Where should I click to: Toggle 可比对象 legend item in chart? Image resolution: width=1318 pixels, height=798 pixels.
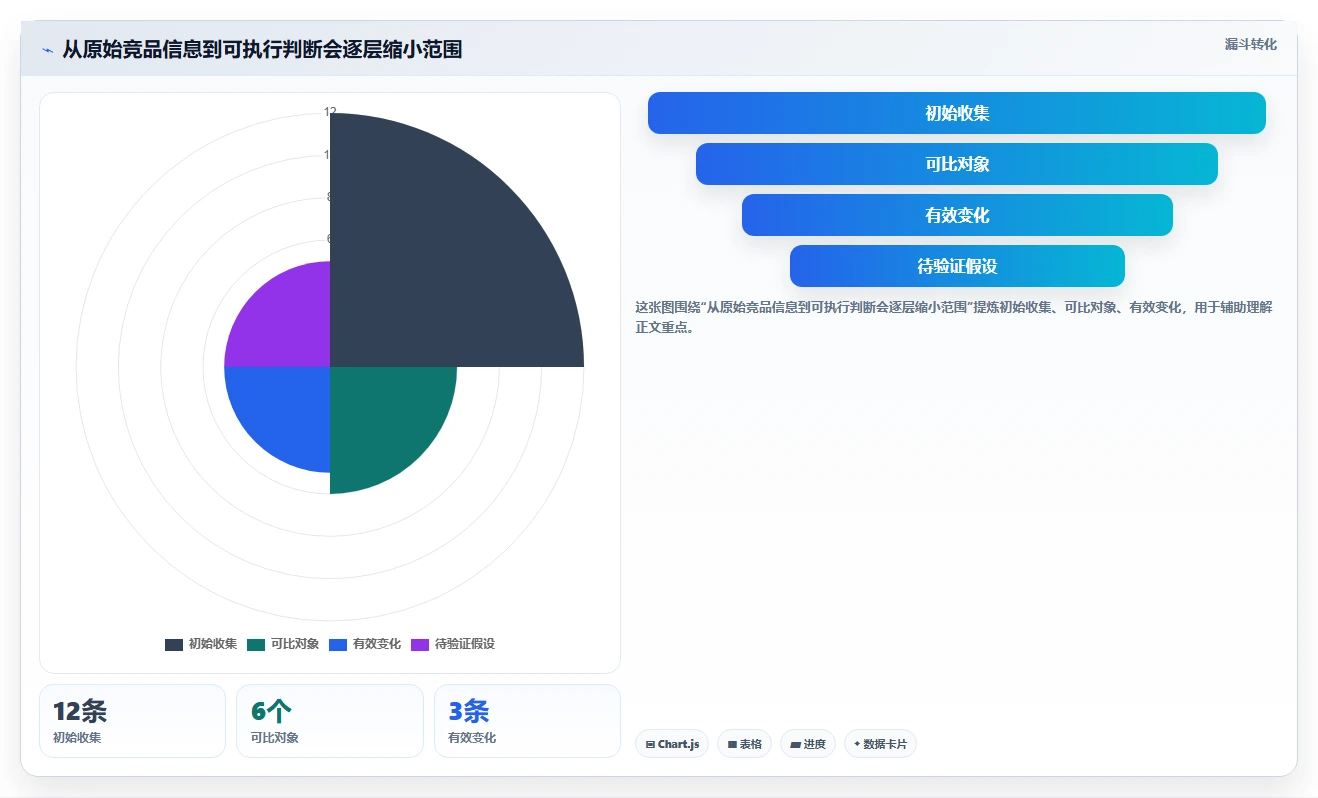[283, 644]
